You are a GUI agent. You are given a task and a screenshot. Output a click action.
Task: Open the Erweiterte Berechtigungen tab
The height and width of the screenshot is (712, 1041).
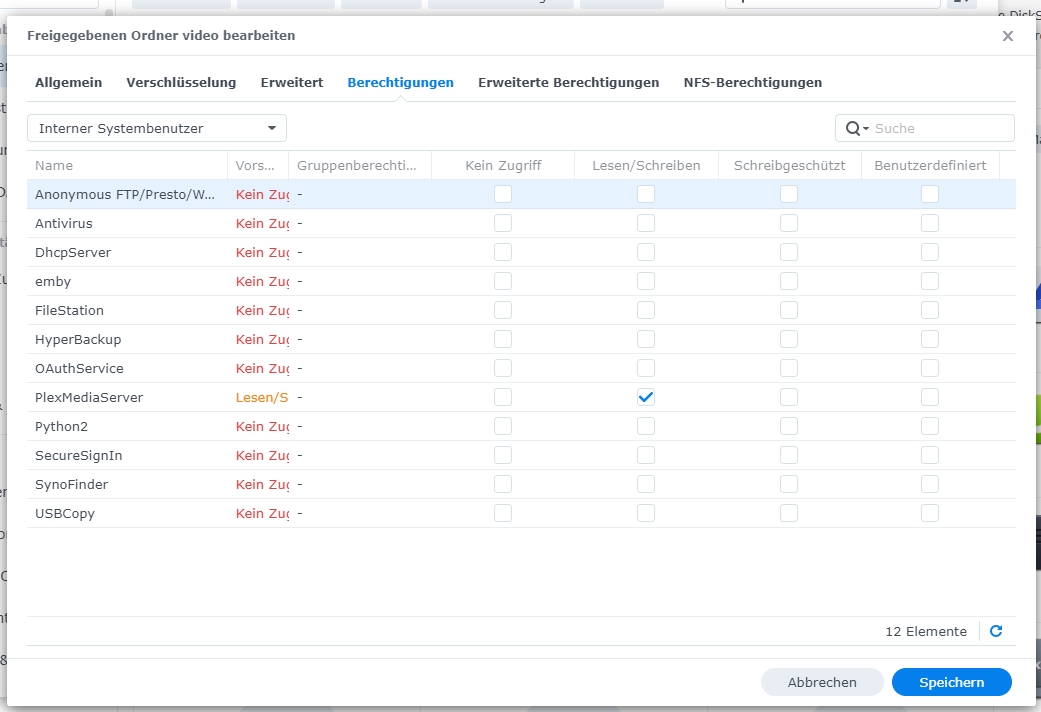568,82
